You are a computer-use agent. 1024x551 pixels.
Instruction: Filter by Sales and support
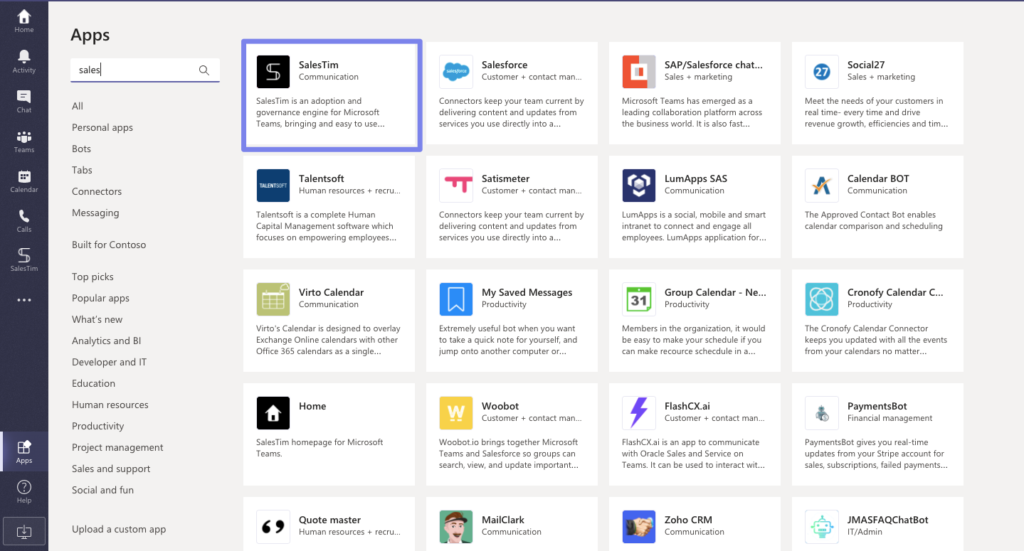coord(110,469)
